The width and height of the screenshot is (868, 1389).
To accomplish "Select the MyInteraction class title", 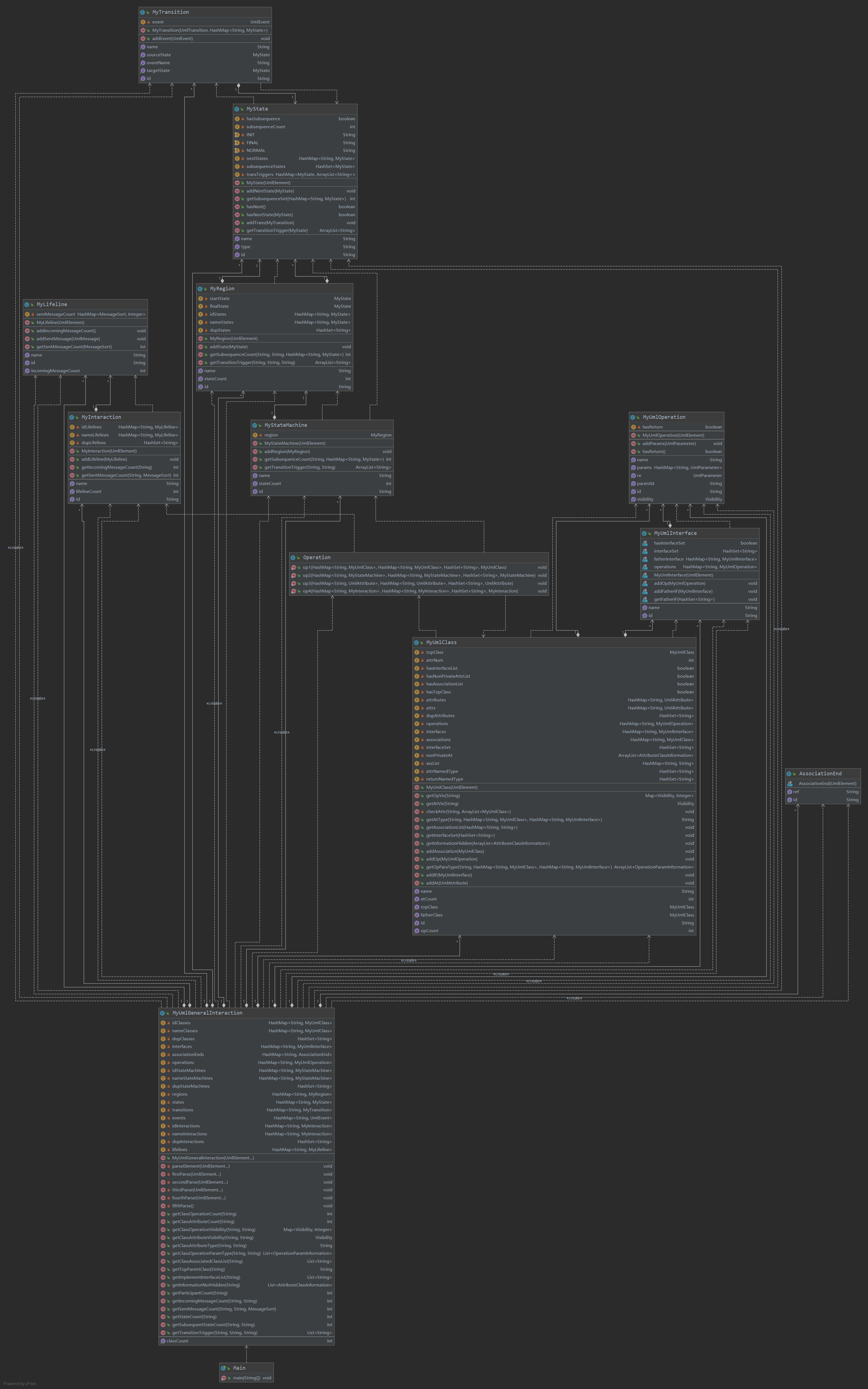I will pos(101,417).
